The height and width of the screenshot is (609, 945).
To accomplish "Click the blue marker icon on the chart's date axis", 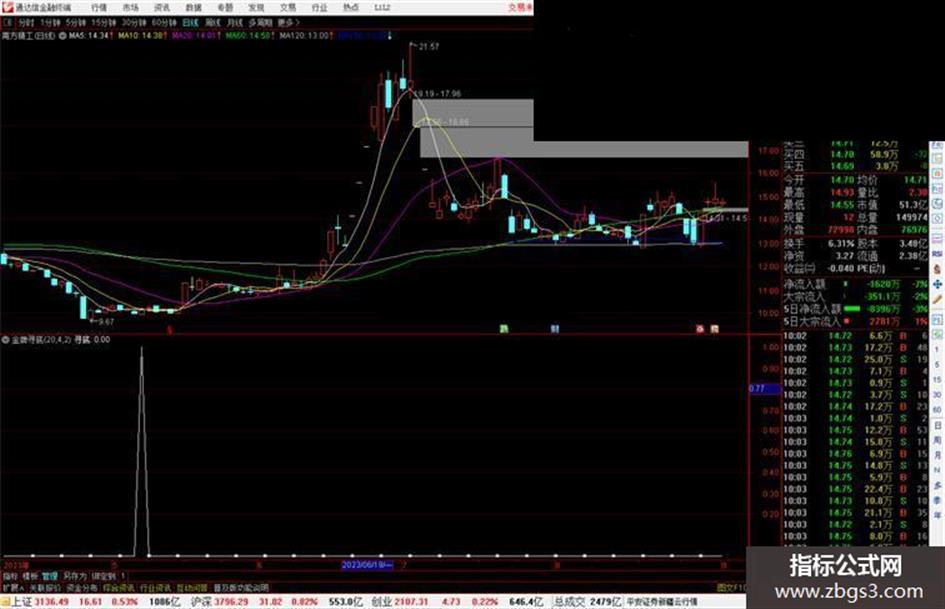I will (555, 329).
